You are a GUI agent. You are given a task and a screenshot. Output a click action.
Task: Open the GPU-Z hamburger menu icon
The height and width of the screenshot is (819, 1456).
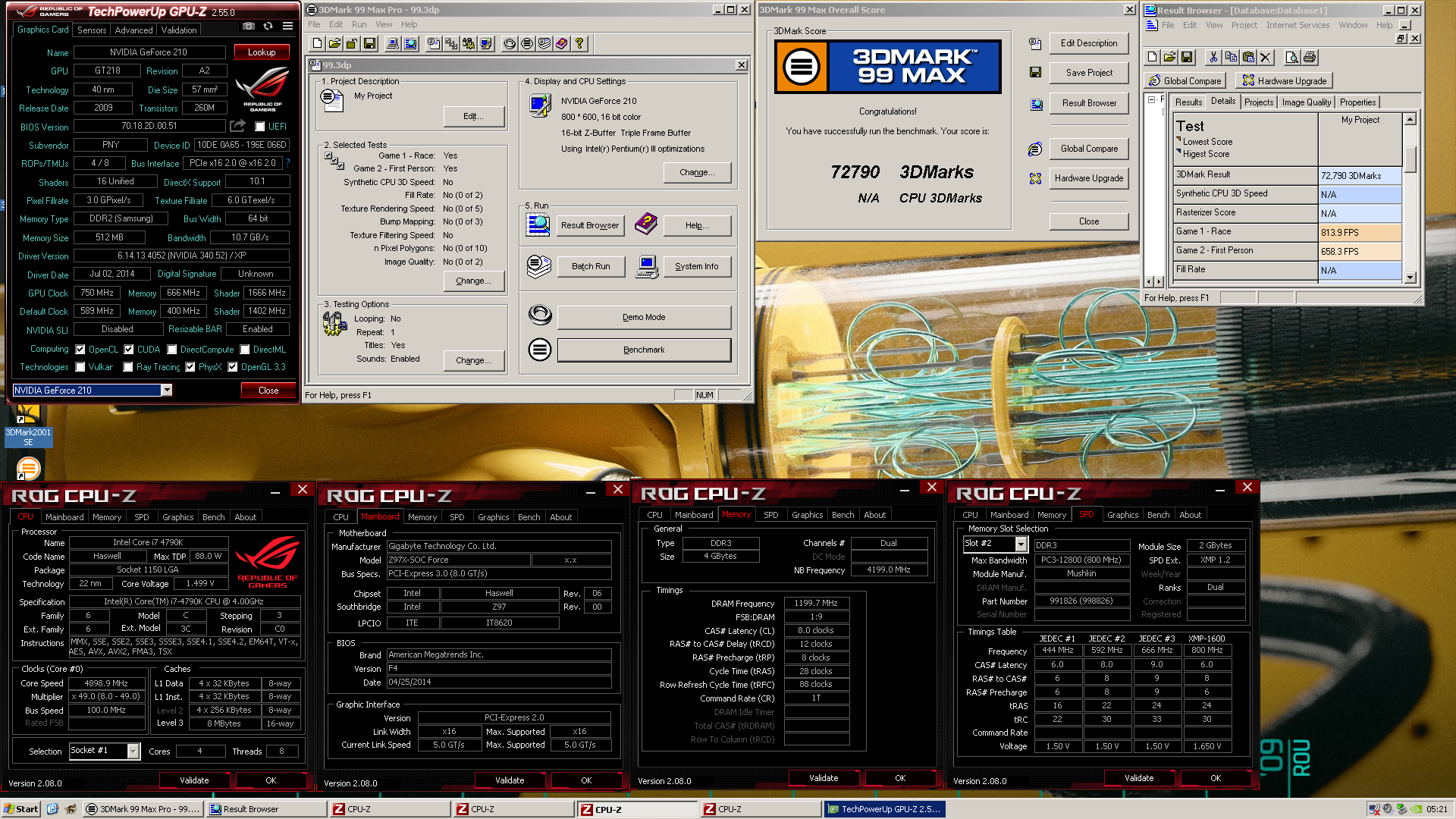(287, 26)
